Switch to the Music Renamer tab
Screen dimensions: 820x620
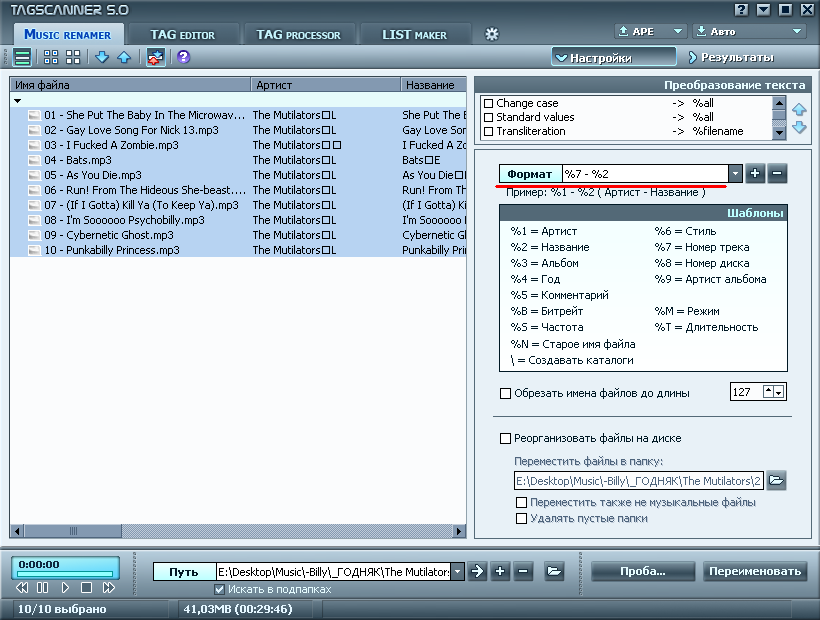(68, 35)
